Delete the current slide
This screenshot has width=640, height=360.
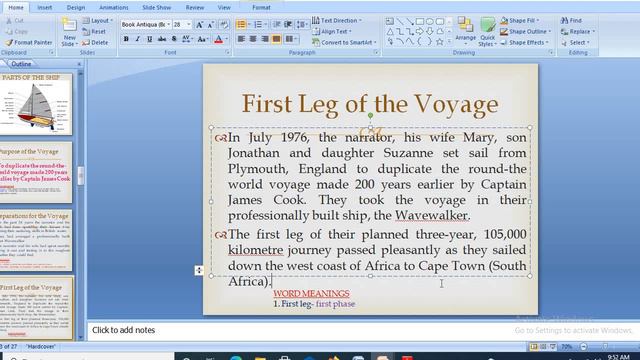95,42
